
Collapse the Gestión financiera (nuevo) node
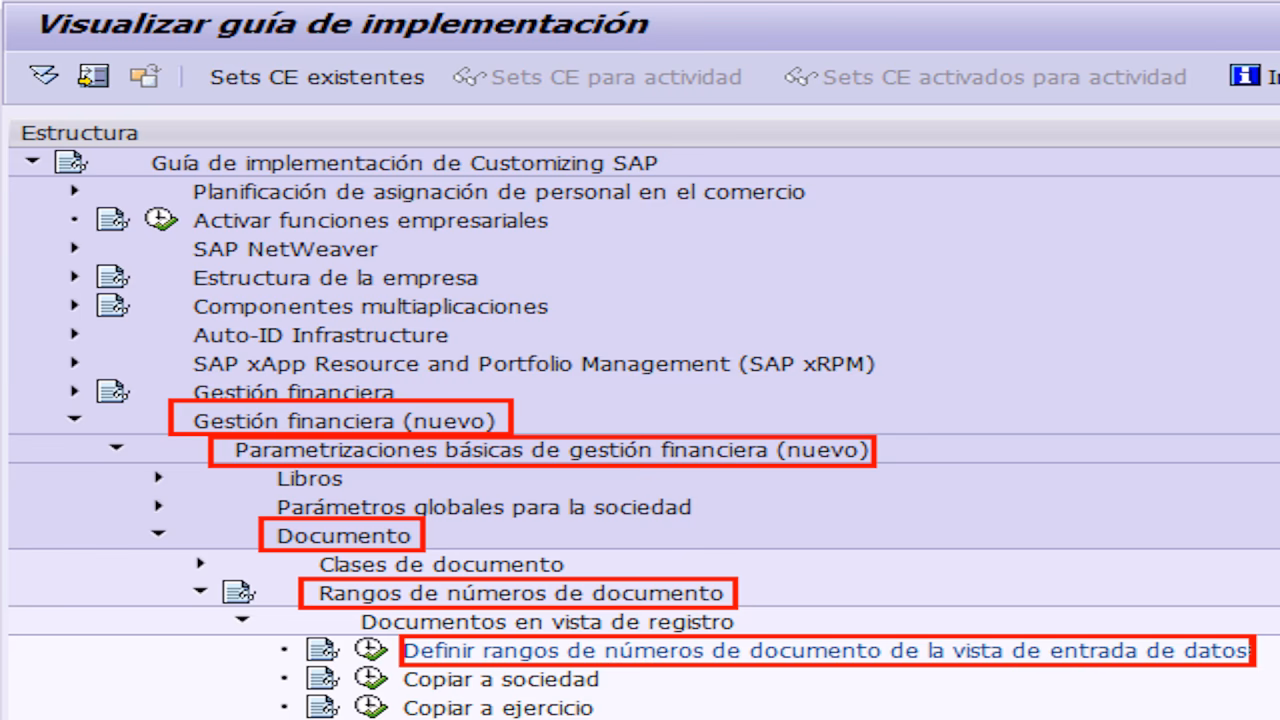tap(76, 421)
